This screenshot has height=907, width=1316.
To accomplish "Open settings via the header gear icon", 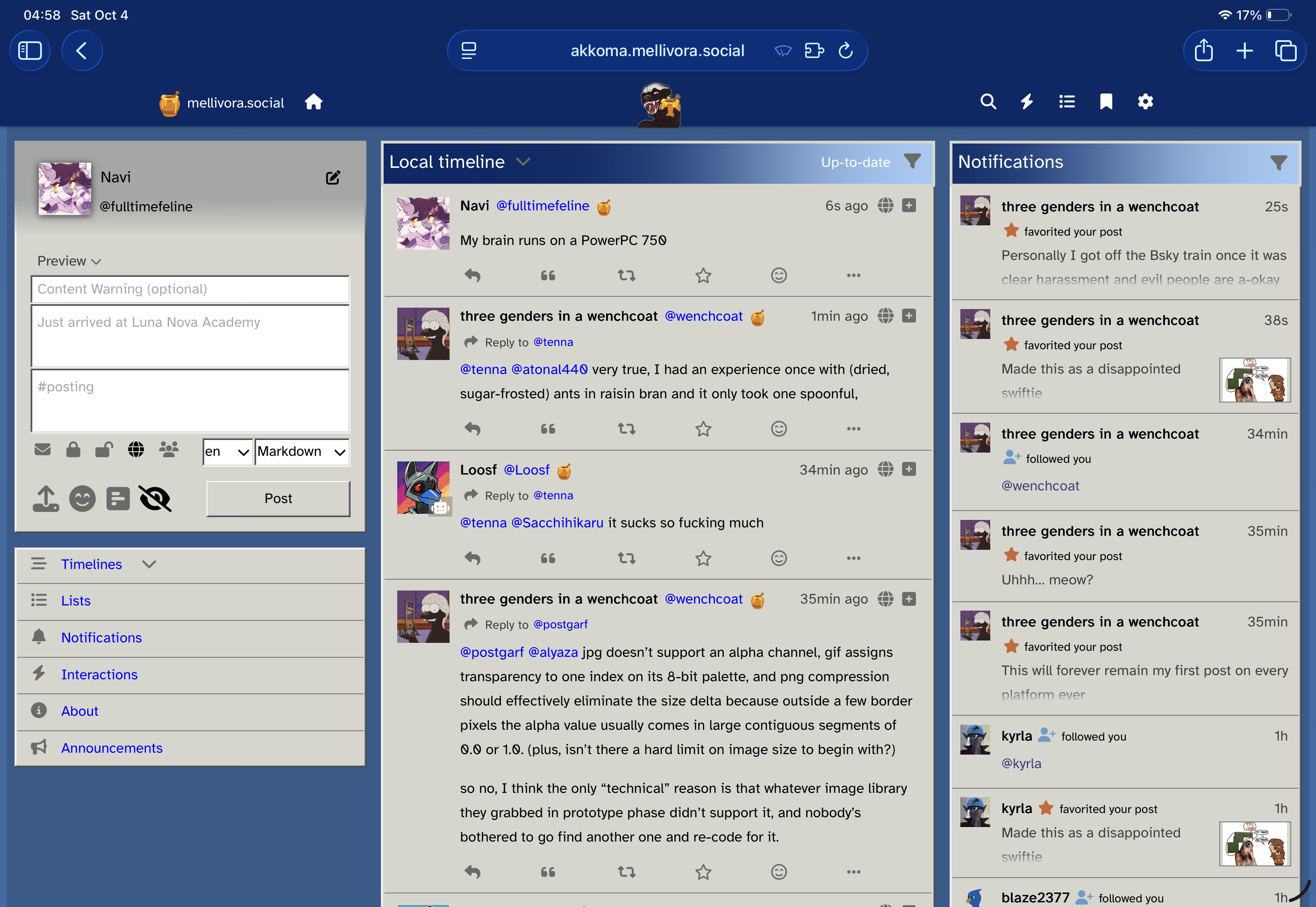I will [x=1145, y=102].
